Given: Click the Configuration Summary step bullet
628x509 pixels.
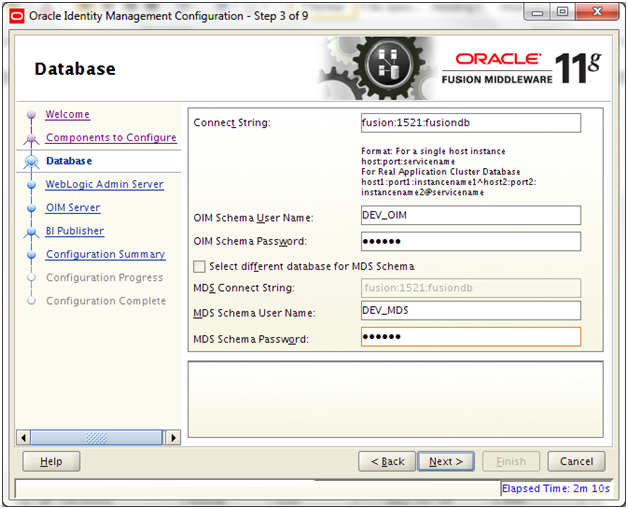Looking at the screenshot, I should click(31, 255).
